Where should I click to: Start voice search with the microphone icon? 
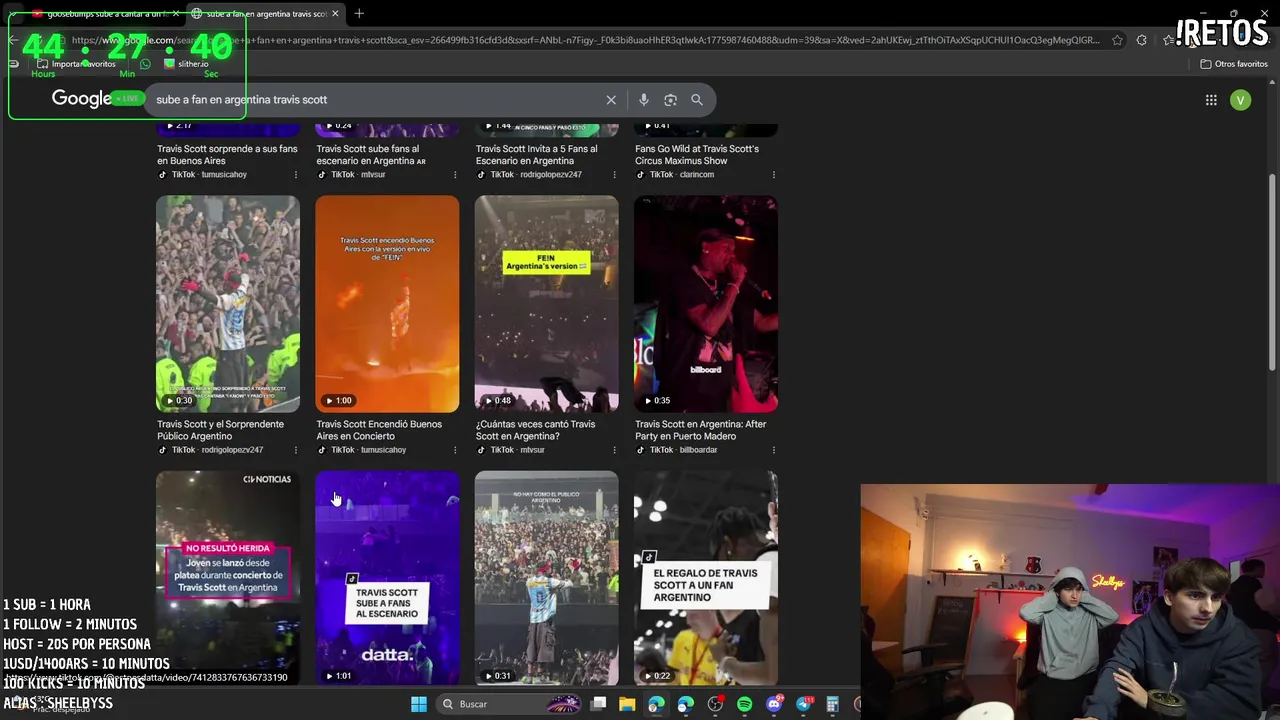tap(644, 100)
